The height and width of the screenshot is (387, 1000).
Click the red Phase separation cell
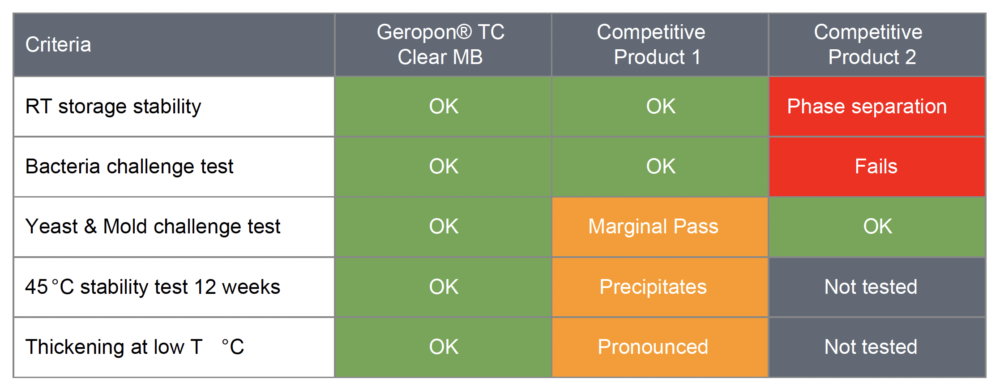pos(878,106)
